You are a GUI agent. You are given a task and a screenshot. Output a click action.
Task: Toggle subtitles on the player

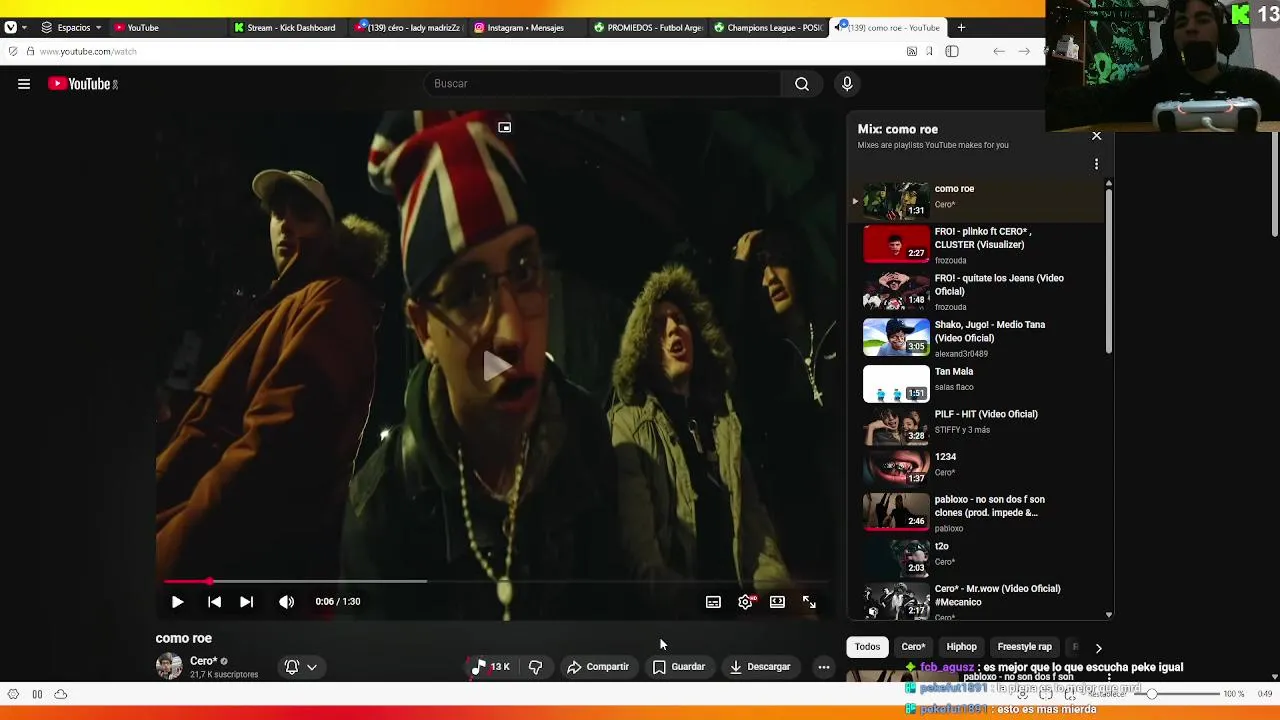713,602
